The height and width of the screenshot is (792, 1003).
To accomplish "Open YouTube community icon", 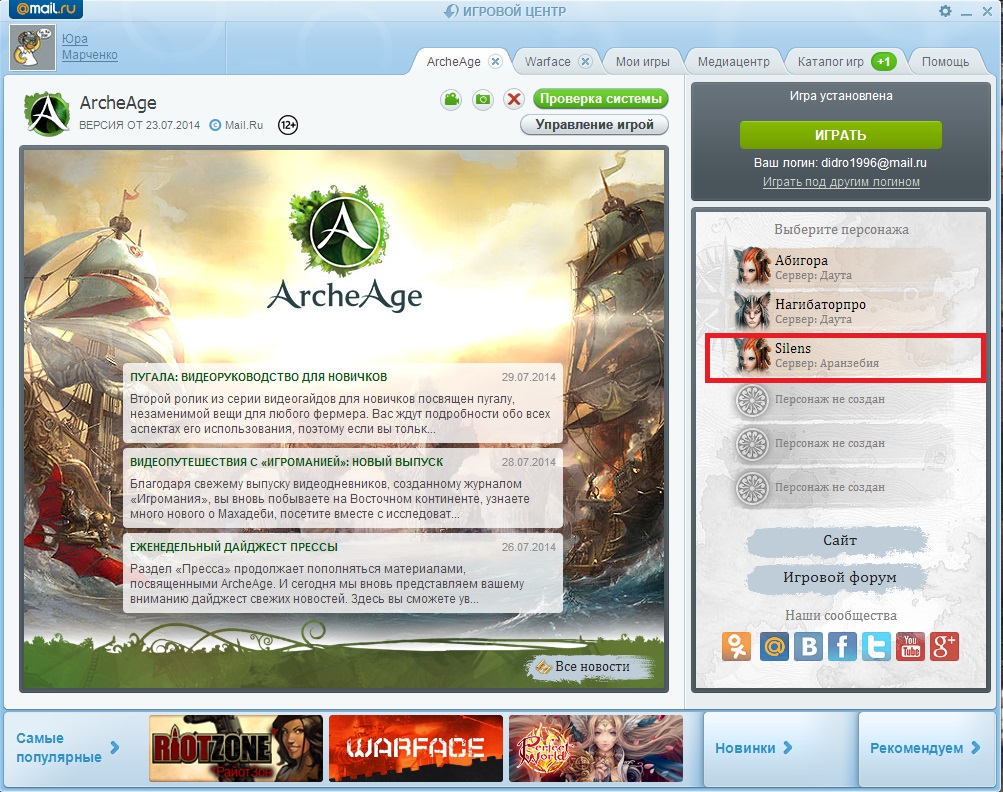I will (x=910, y=646).
